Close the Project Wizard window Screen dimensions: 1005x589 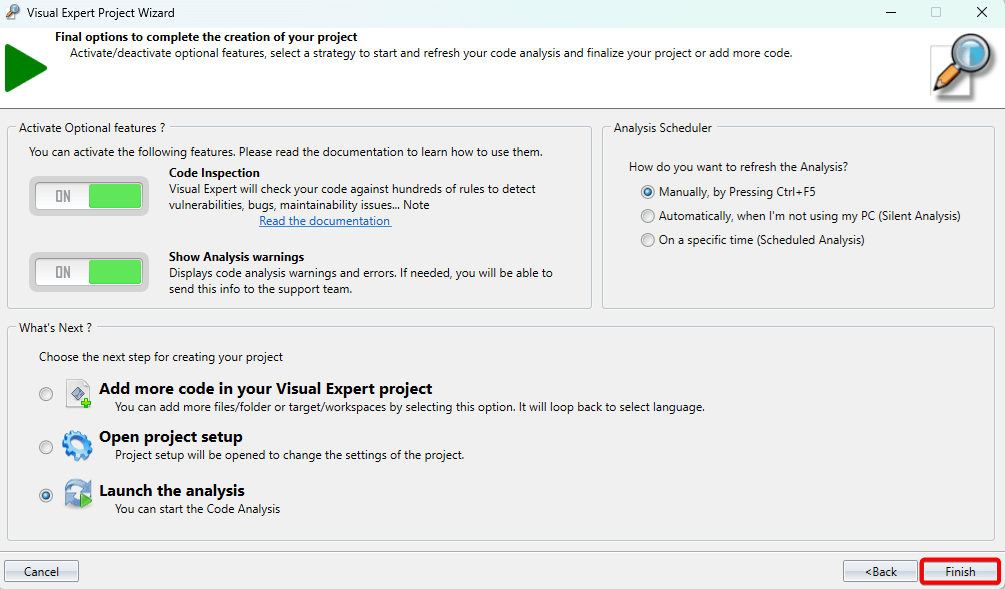[981, 13]
